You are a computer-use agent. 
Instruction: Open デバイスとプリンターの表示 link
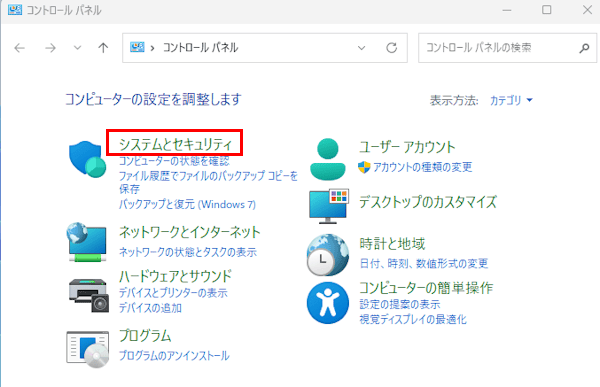pos(173,293)
